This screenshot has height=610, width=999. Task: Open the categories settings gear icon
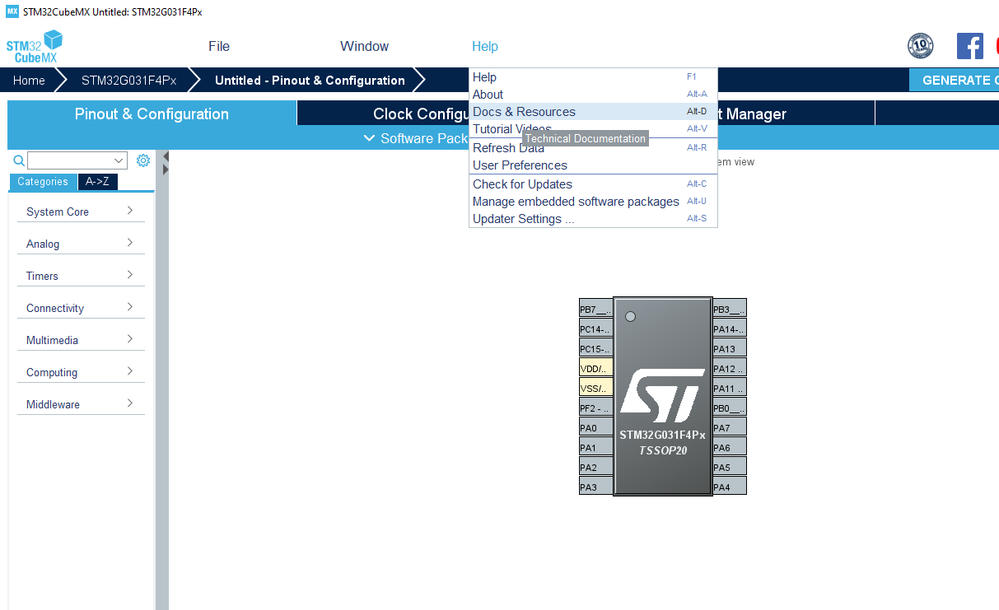143,161
